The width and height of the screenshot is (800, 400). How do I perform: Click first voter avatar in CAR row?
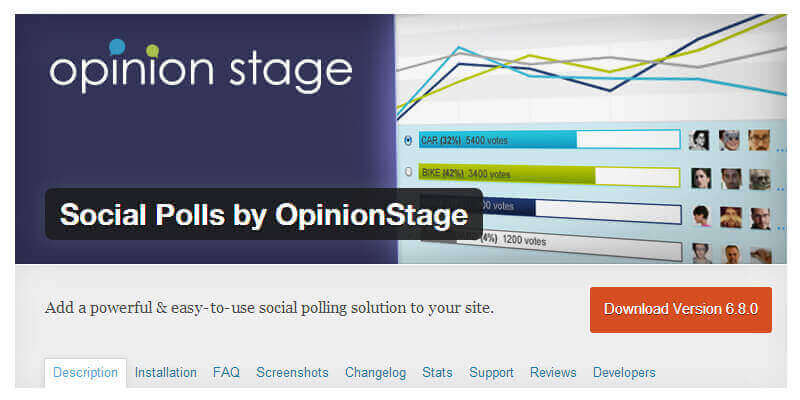[x=700, y=140]
